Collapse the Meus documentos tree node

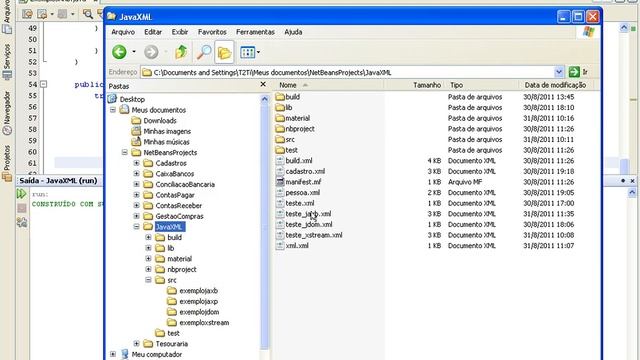(x=113, y=110)
